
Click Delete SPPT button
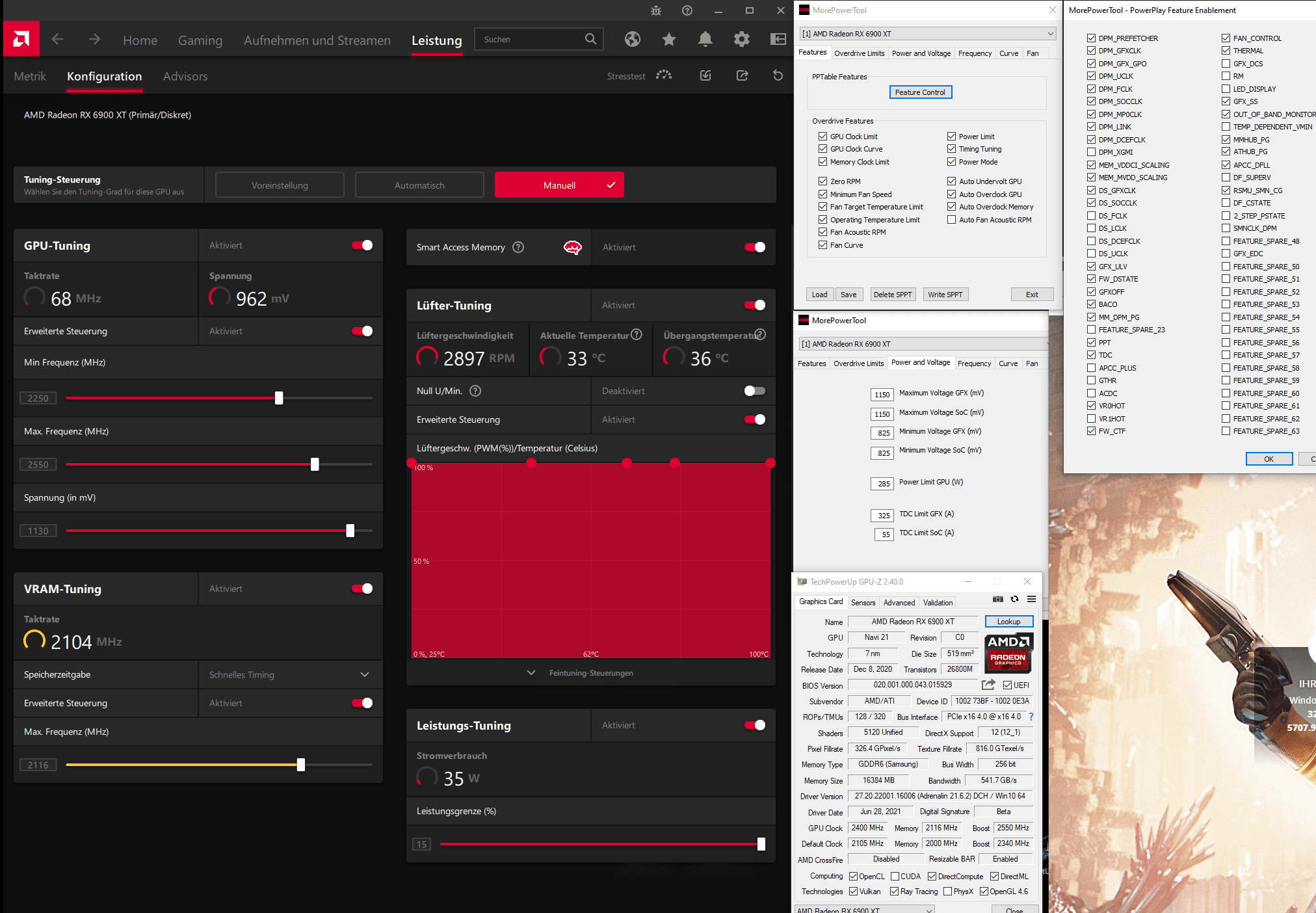(892, 295)
